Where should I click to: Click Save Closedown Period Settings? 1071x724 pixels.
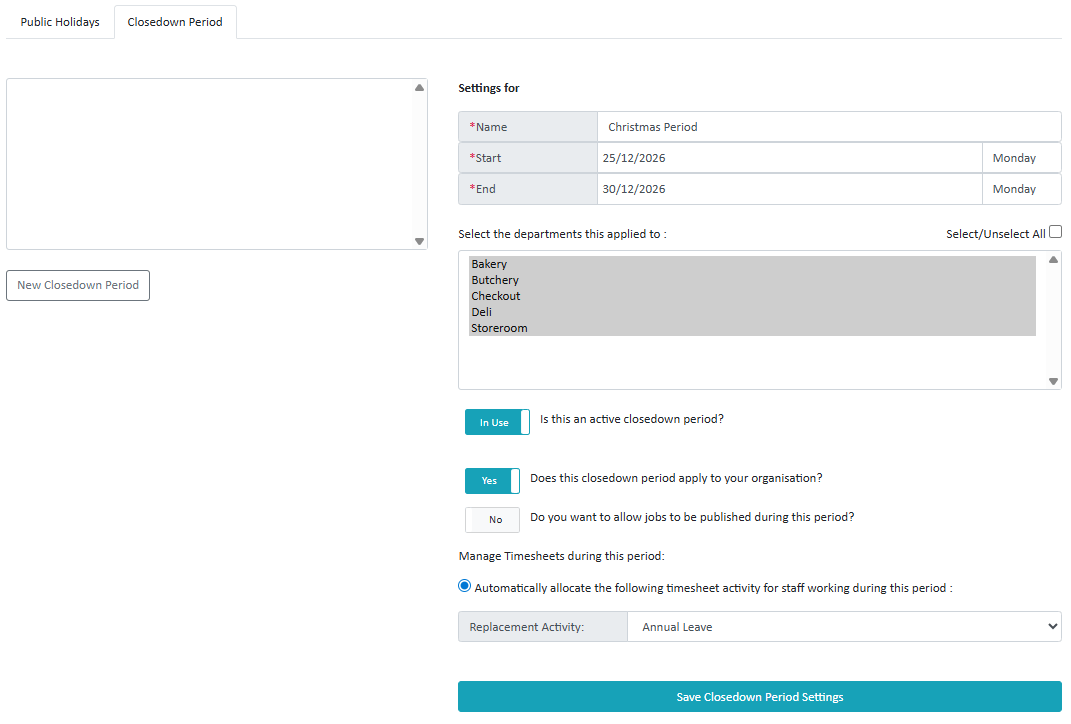click(x=760, y=697)
